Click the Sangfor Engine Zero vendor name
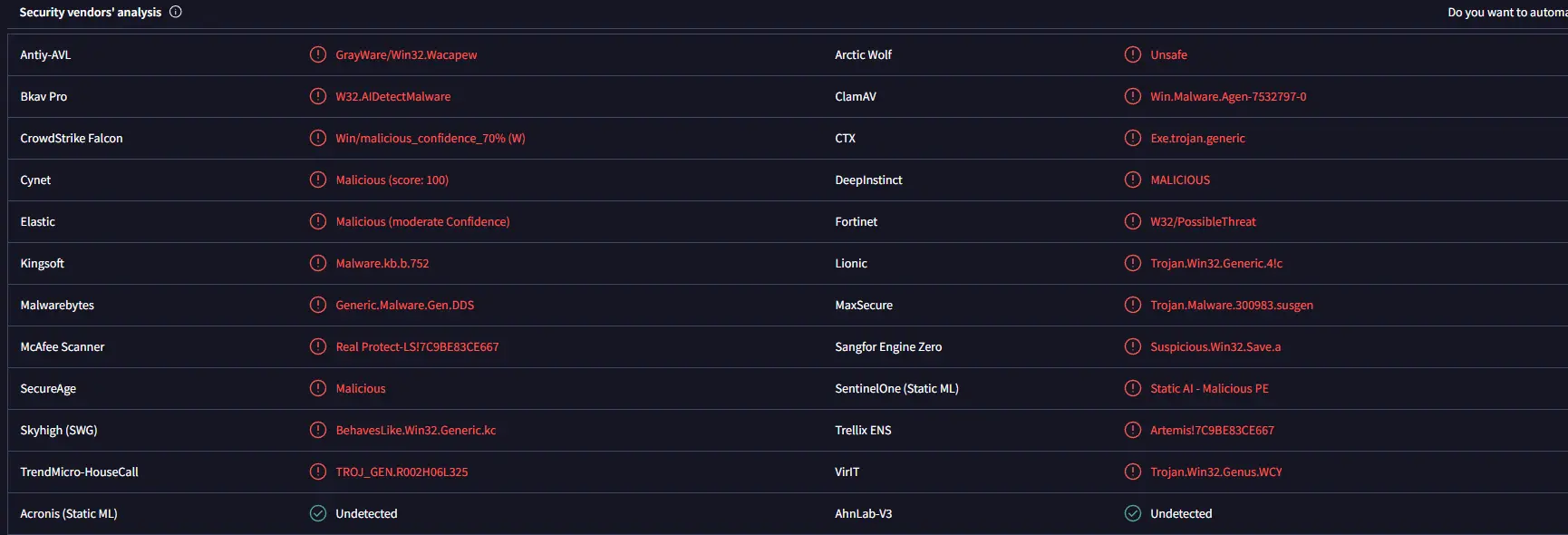The height and width of the screenshot is (535, 1568). tap(888, 346)
